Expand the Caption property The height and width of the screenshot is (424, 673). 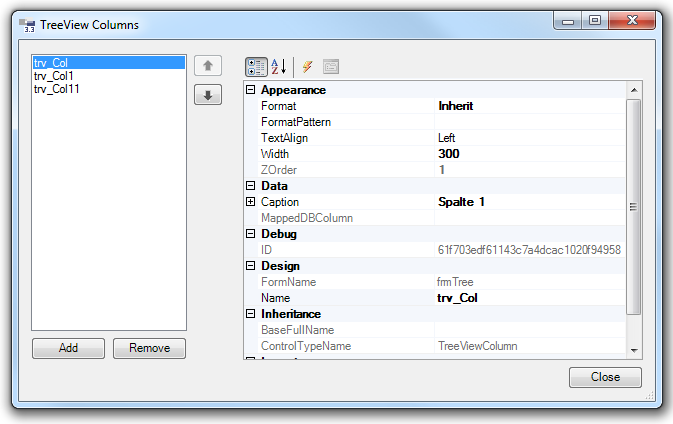250,202
